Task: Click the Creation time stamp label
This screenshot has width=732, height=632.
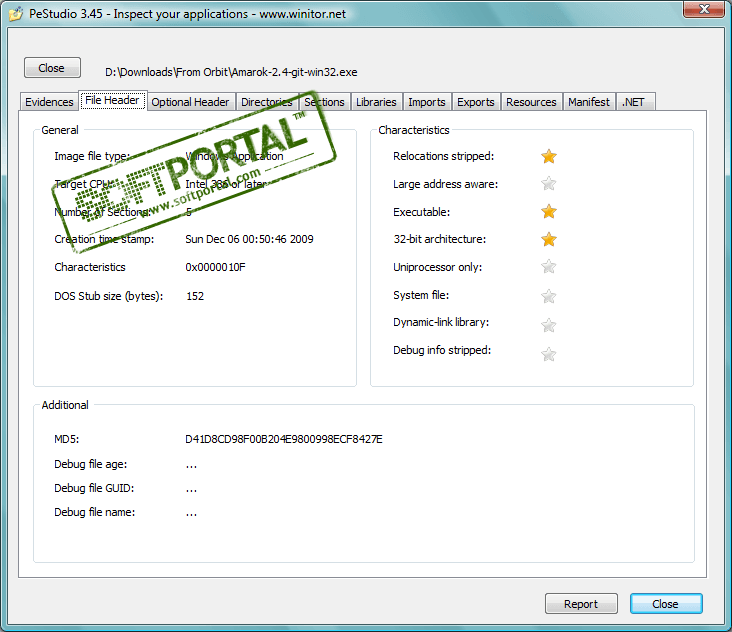Action: (104, 239)
